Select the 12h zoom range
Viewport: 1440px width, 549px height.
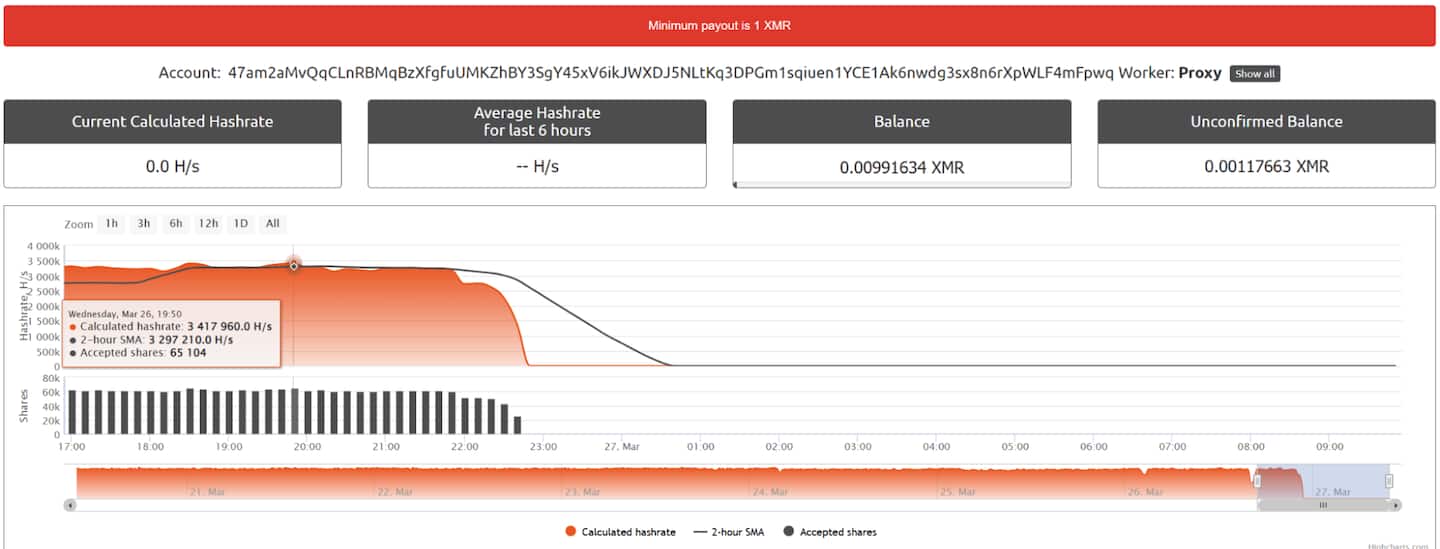(208, 224)
